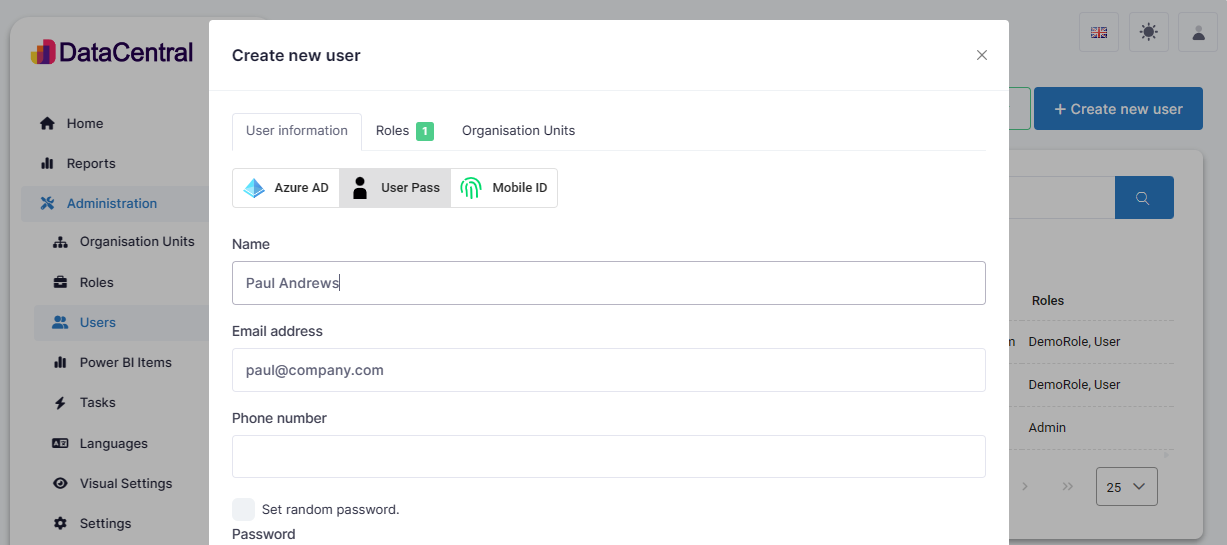Screen dimensions: 1227x545
Task: Click the search magnifier button
Action: (x=1144, y=198)
